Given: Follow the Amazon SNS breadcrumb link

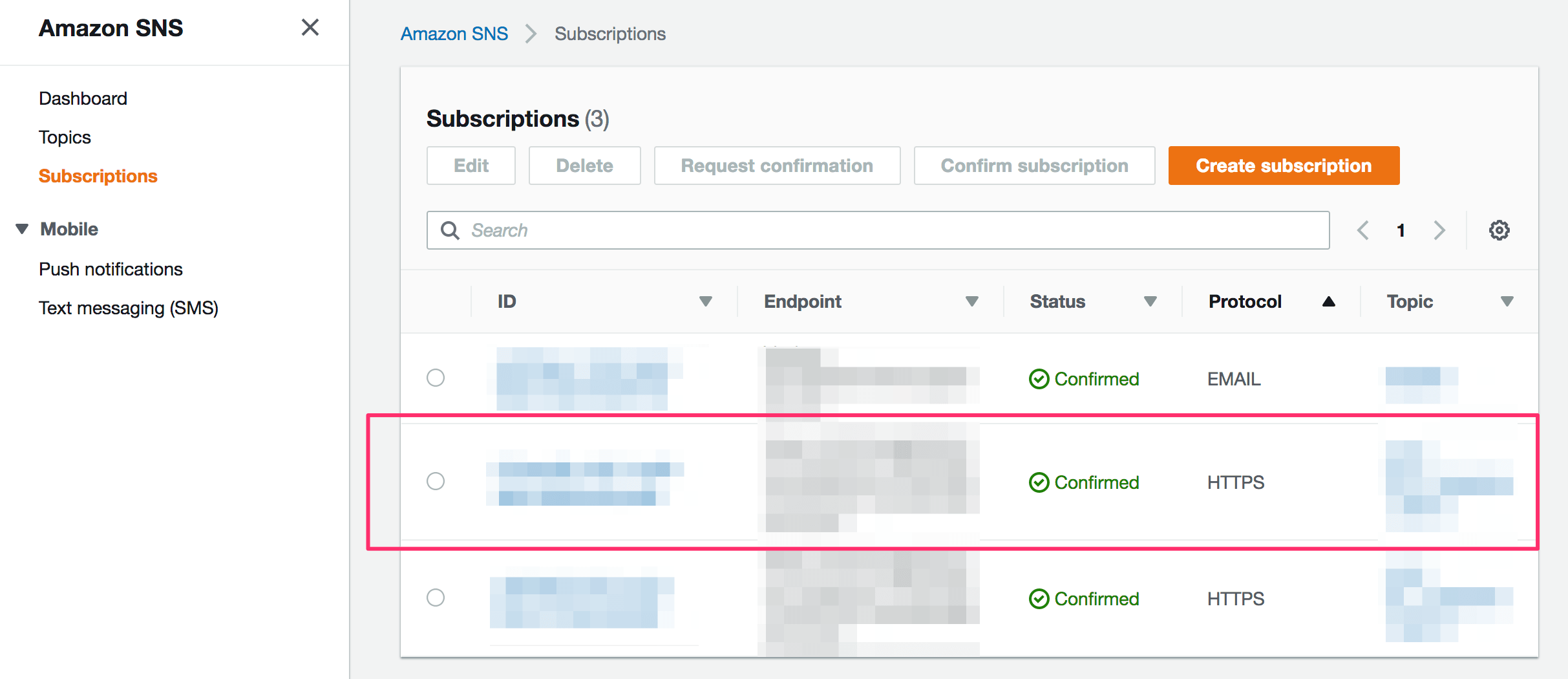Looking at the screenshot, I should click(454, 34).
